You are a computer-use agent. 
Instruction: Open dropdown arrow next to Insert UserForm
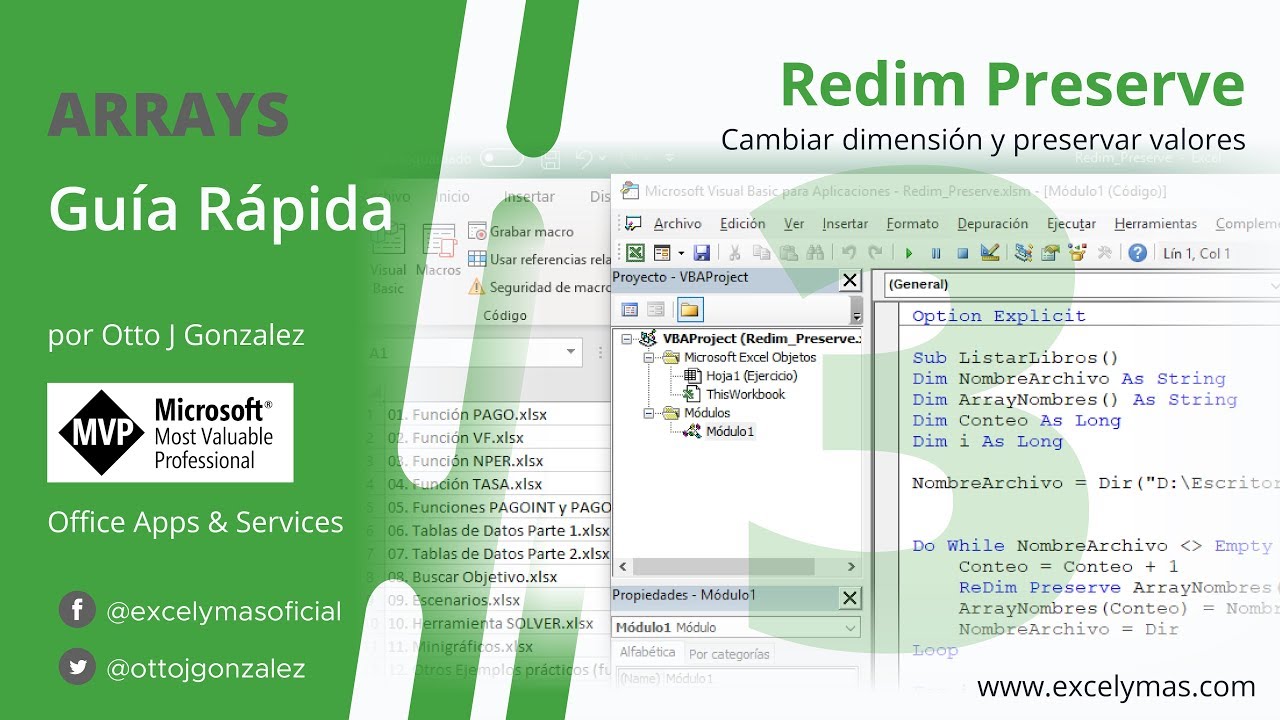point(680,253)
